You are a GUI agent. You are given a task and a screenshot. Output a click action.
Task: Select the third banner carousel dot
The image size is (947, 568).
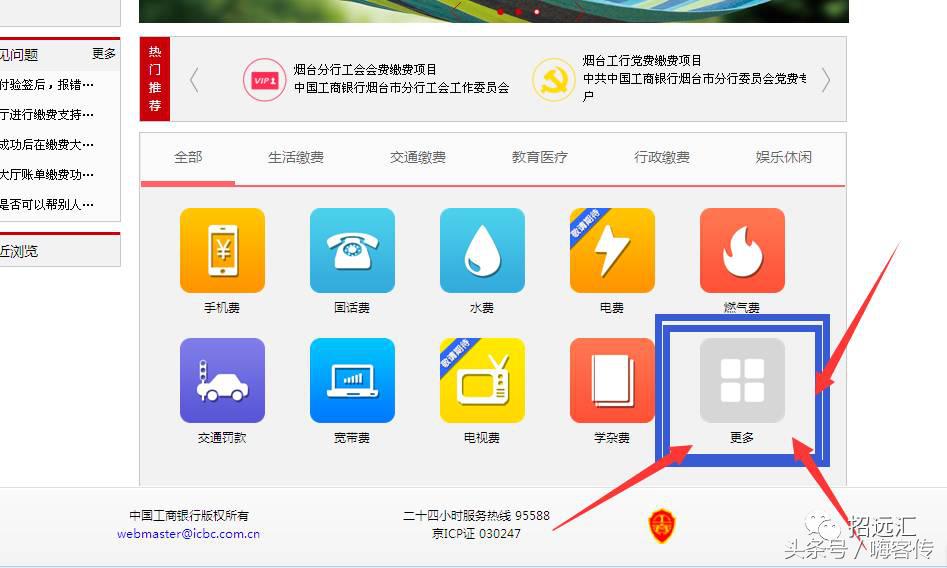click(536, 11)
